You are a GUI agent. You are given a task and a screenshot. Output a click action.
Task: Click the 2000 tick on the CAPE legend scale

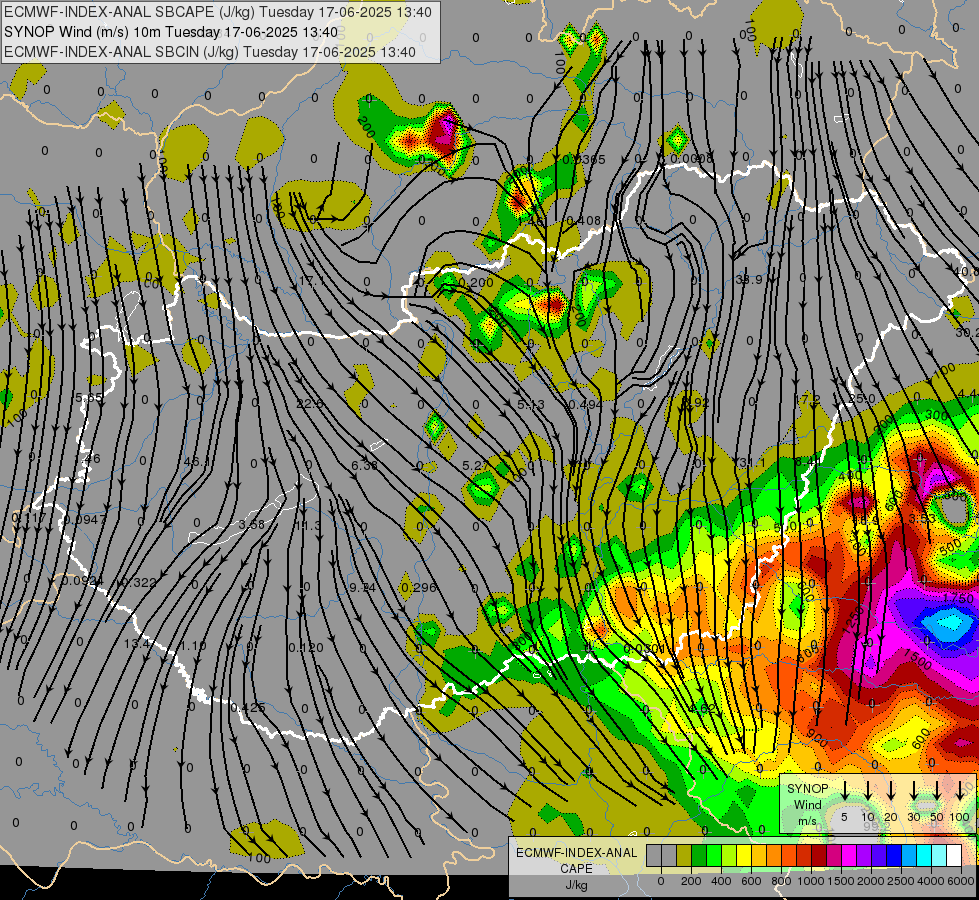[x=871, y=881]
